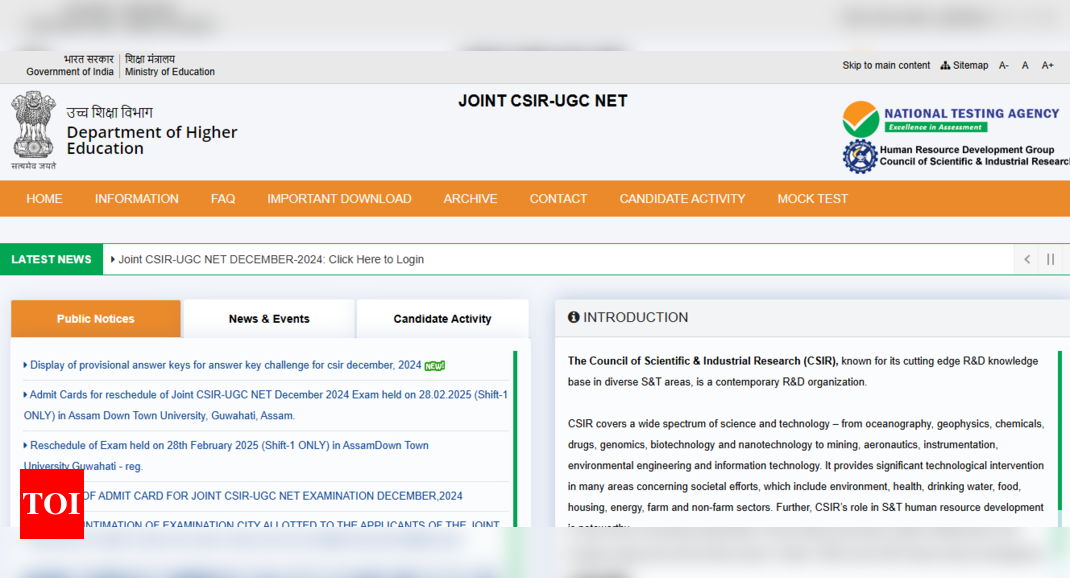Click the Sitemap icon link

964,66
